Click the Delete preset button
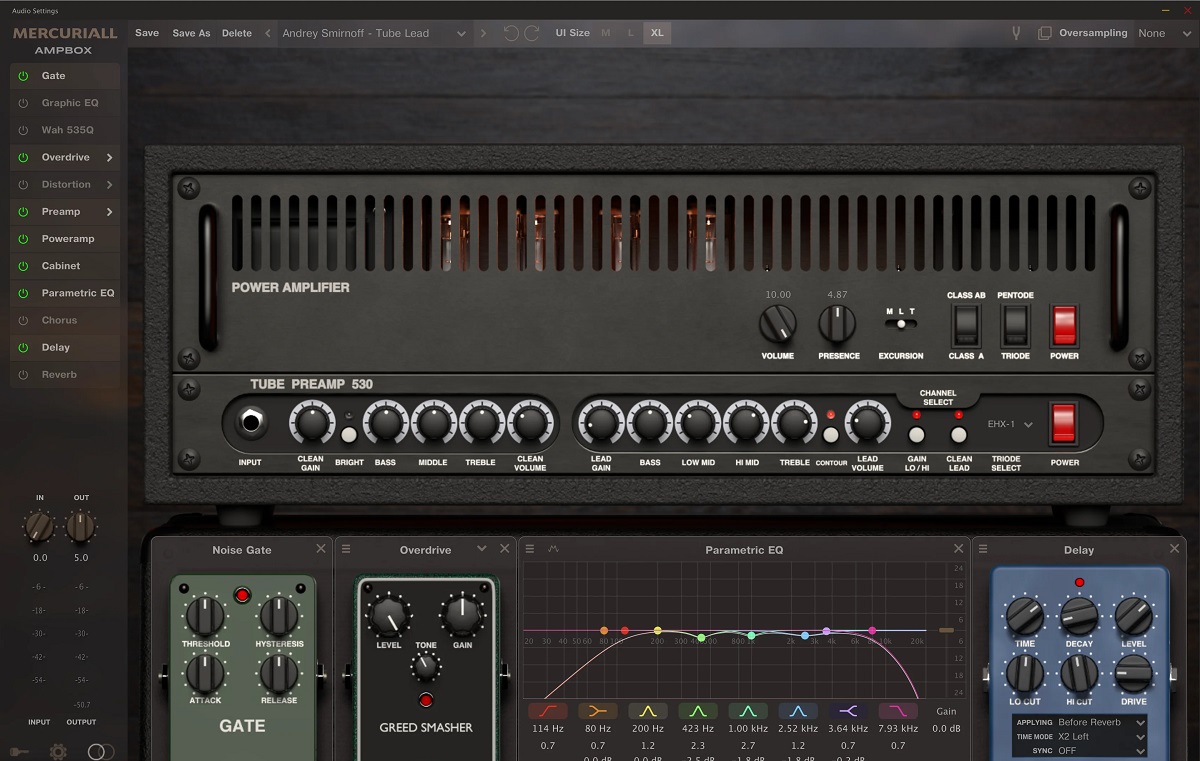This screenshot has width=1200, height=761. click(237, 33)
